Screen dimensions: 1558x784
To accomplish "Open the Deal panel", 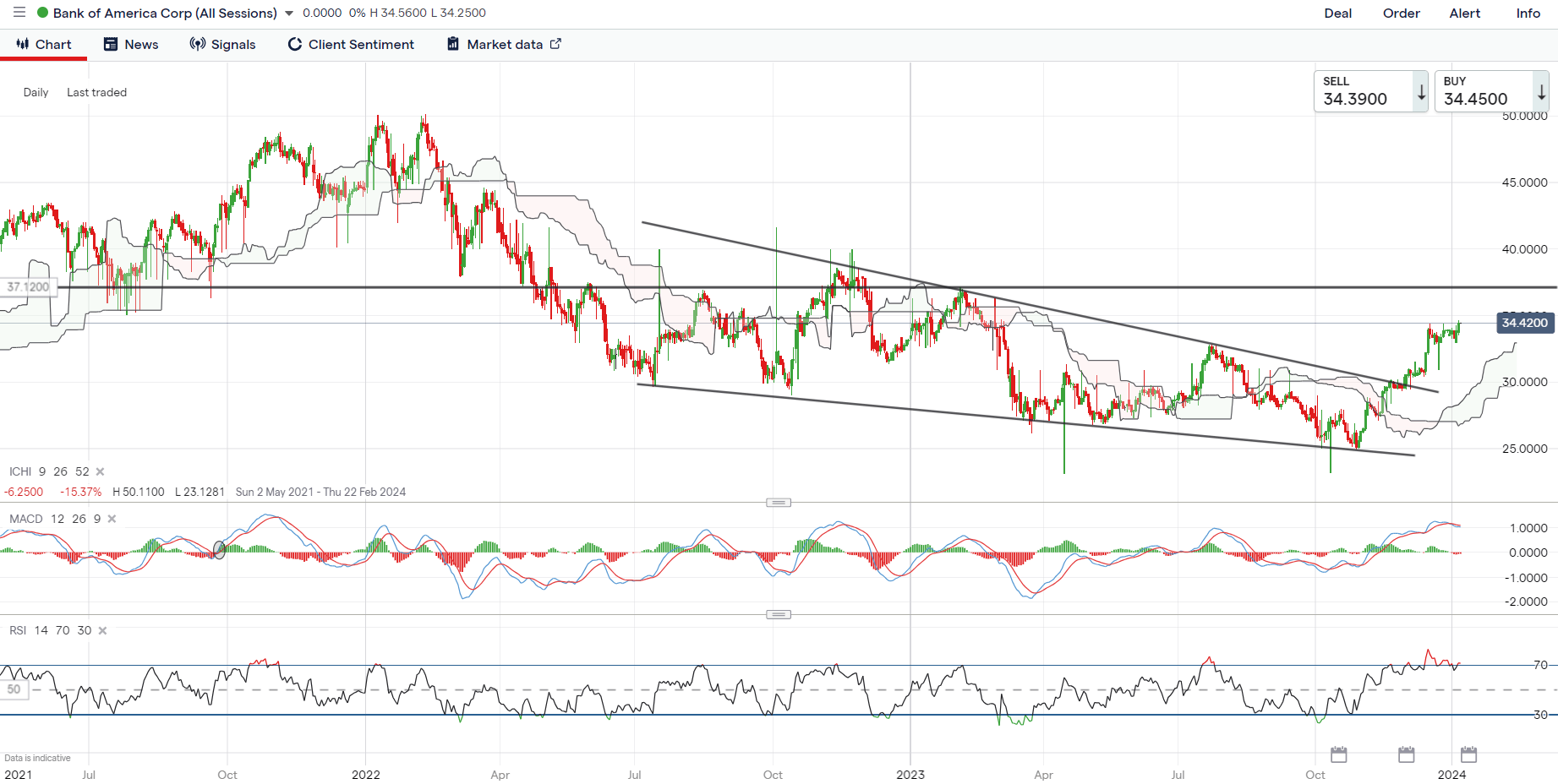I will click(1337, 14).
